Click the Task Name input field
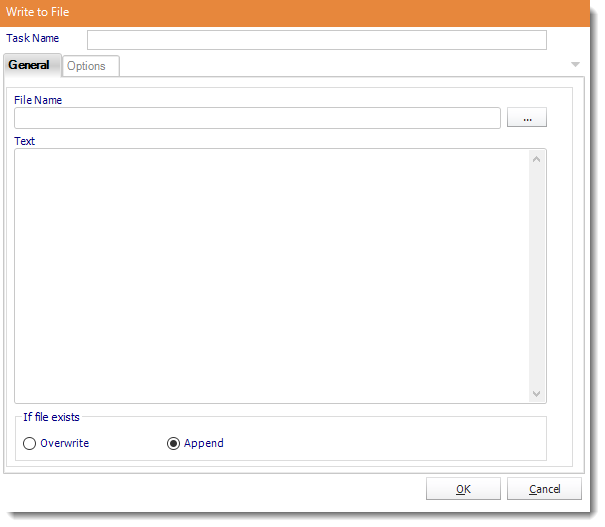This screenshot has width=605, height=527. pyautogui.click(x=316, y=40)
